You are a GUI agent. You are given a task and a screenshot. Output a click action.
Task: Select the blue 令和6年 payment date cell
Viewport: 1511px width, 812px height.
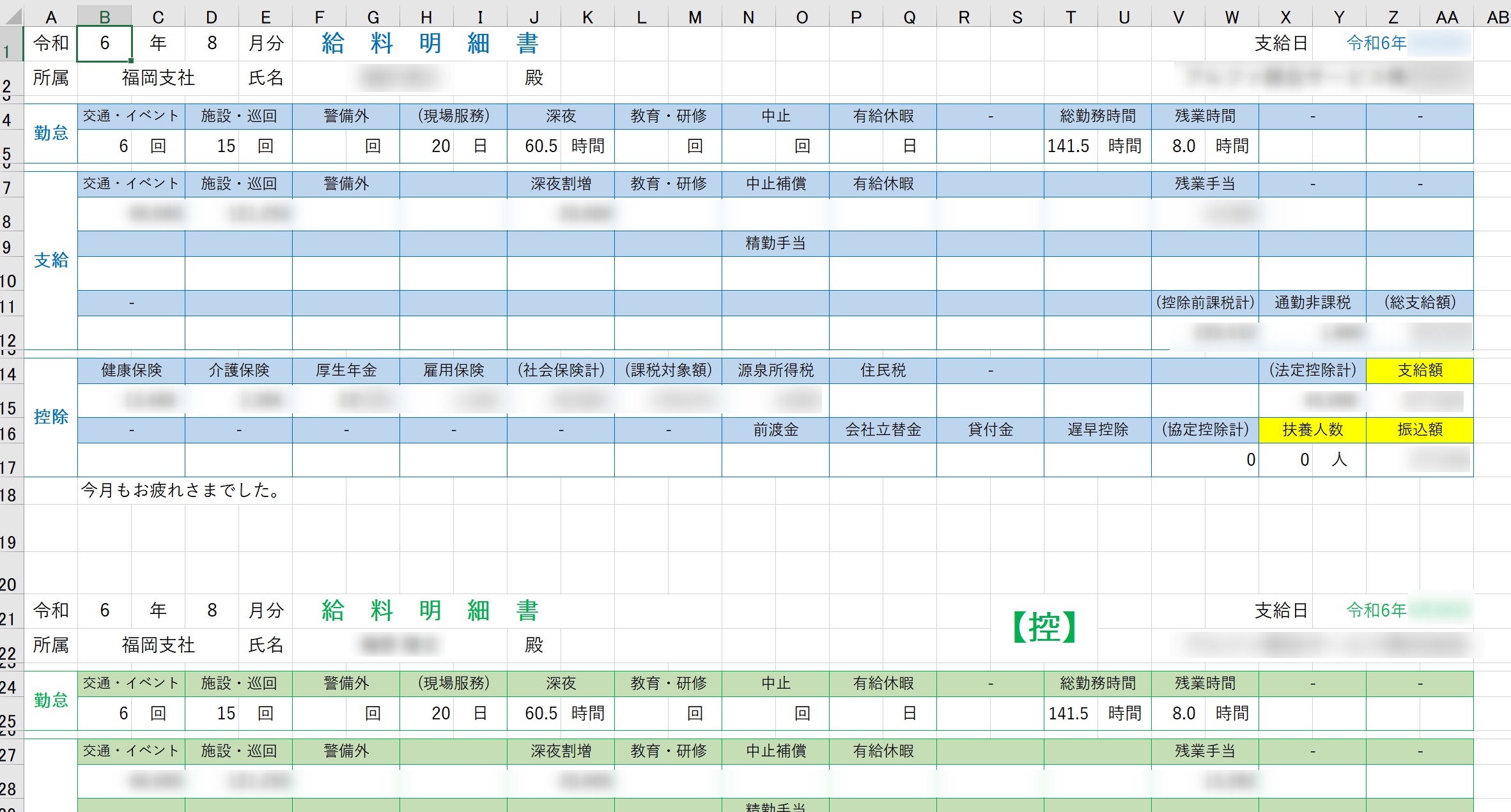[1376, 43]
